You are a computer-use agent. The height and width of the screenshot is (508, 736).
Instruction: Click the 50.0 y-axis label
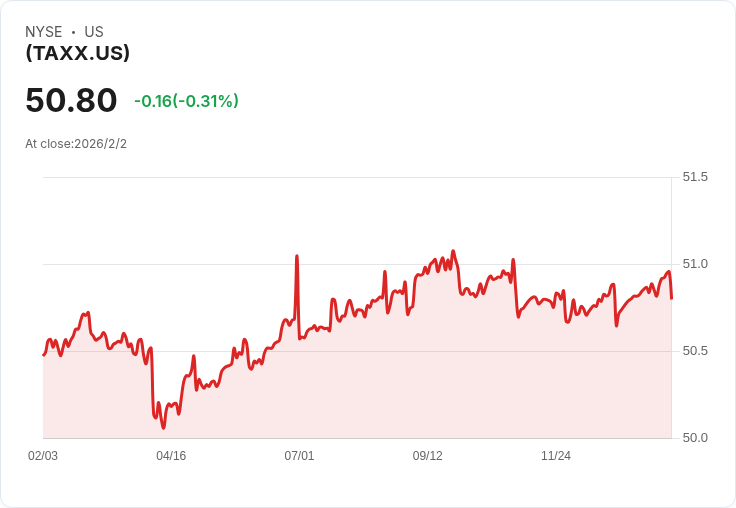[x=695, y=438]
